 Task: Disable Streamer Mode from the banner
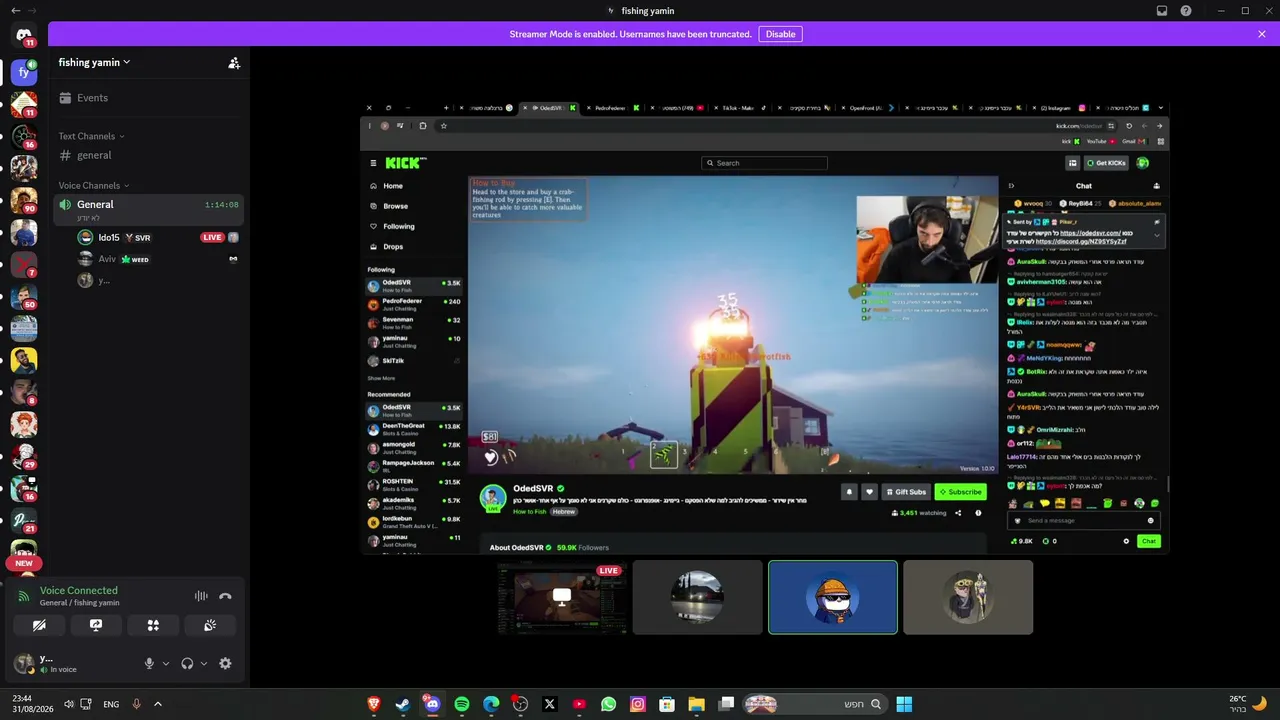coord(780,34)
